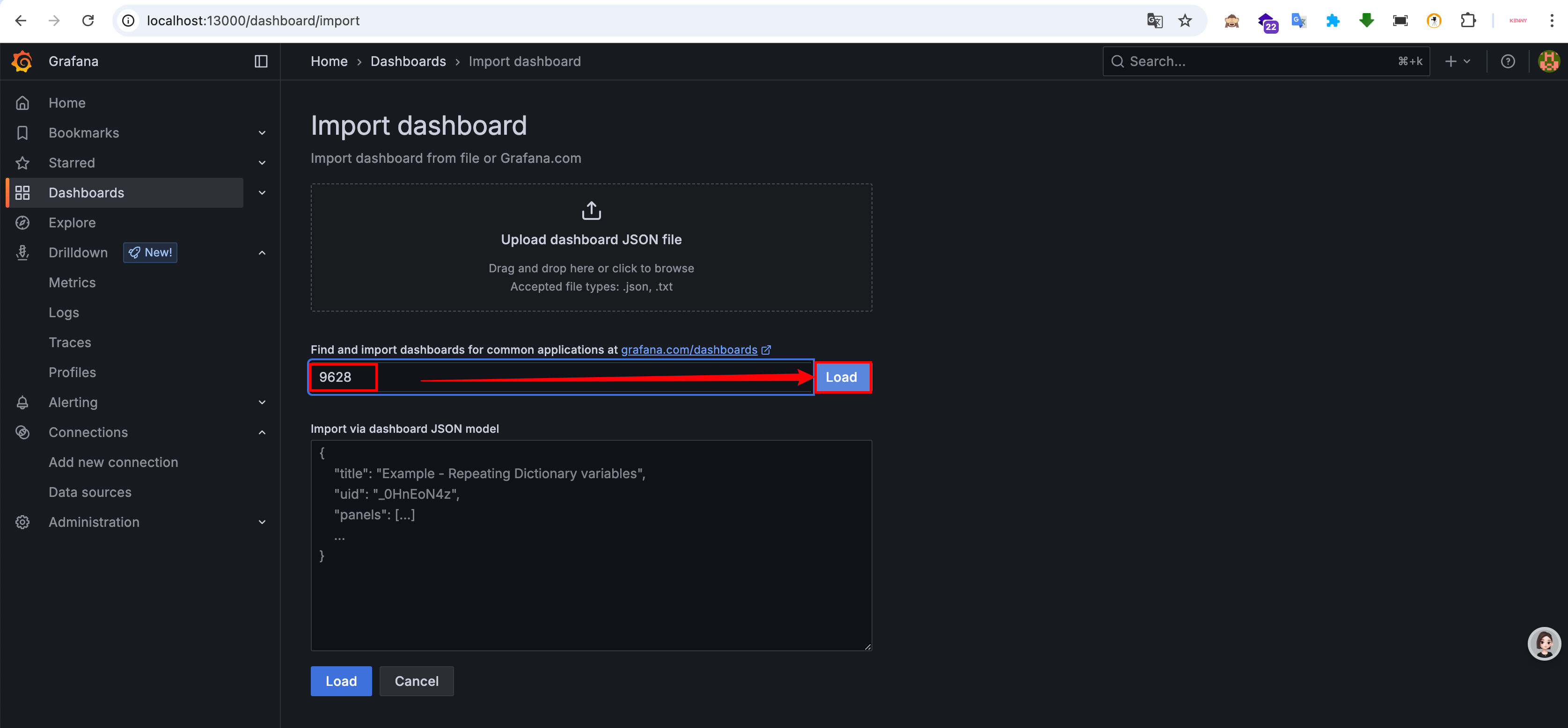Click the Drilldown icon in sidebar
This screenshot has height=728, width=1568.
click(x=22, y=252)
